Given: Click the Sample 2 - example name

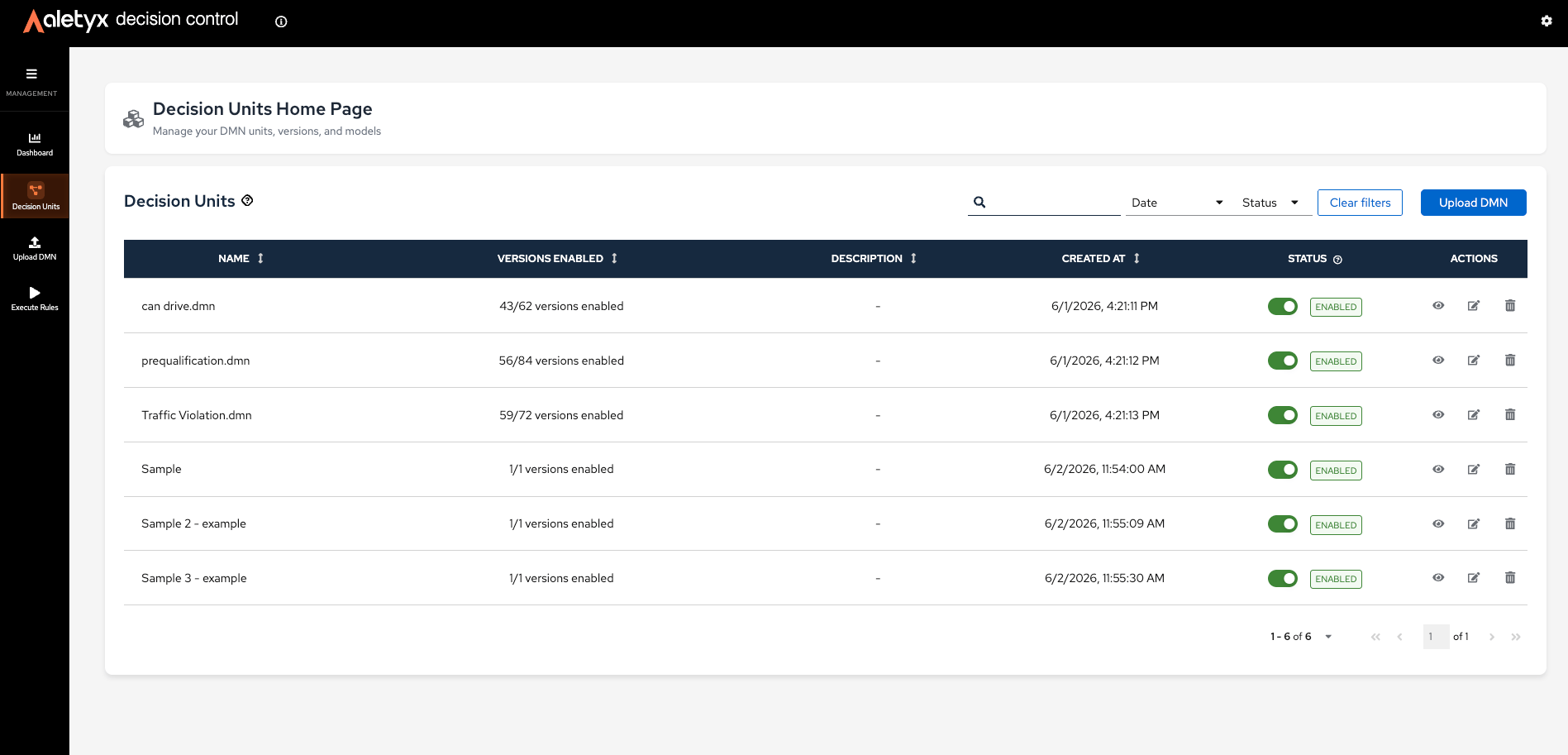Looking at the screenshot, I should [x=193, y=523].
